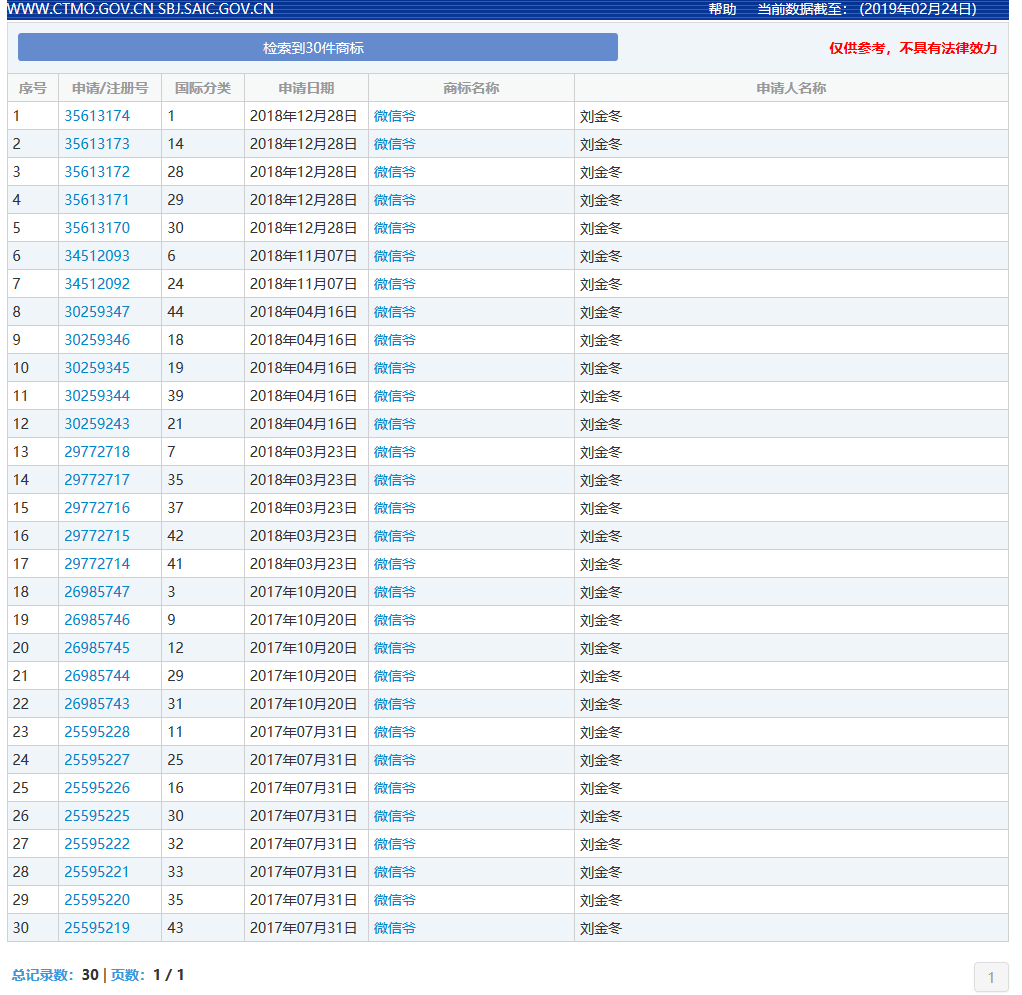
Task: Open 微信爷 link for registration 30259347
Action: [x=394, y=312]
